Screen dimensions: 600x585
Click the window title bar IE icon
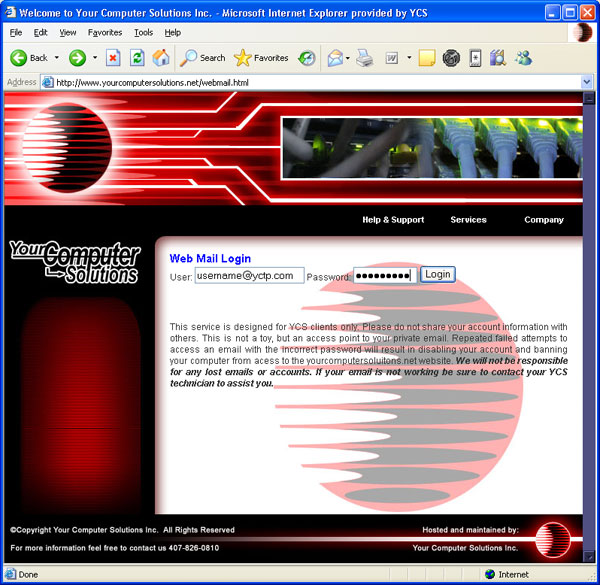(x=10, y=12)
